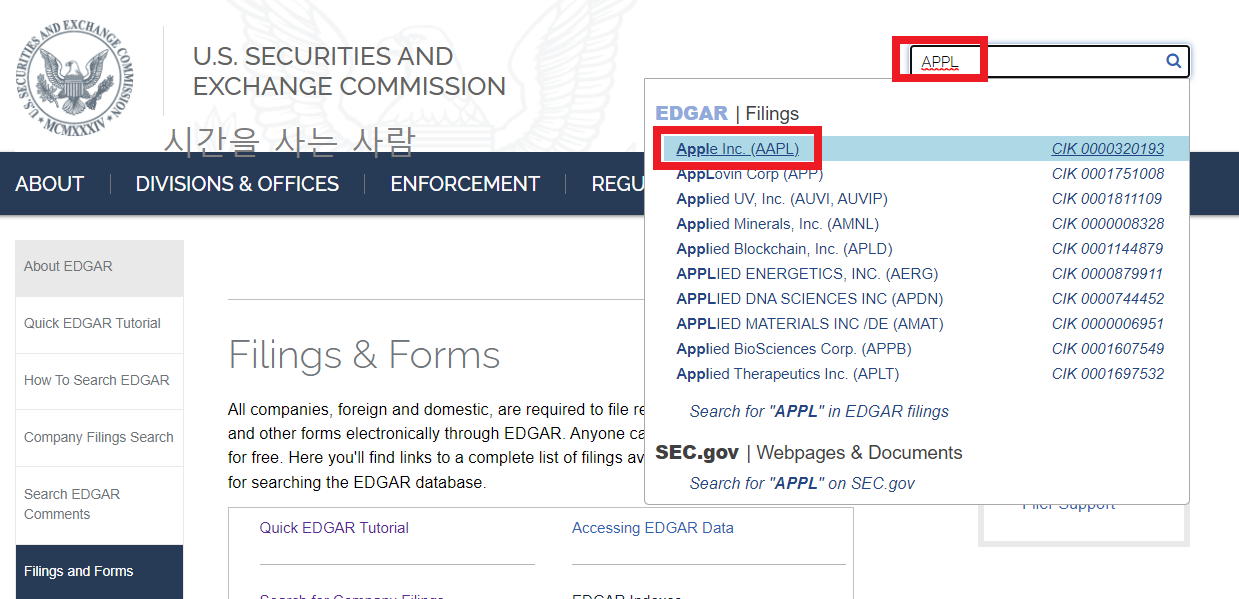The height and width of the screenshot is (599, 1239).
Task: Pick Applied Blockchain, Inc. (APLD)
Action: coord(784,249)
